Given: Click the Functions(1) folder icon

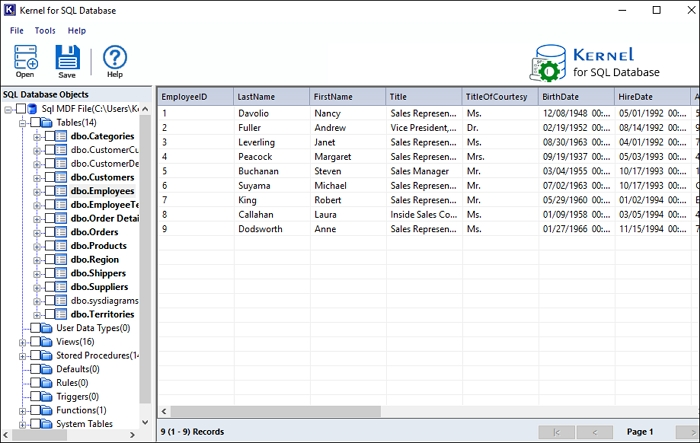Looking at the screenshot, I should [x=46, y=410].
